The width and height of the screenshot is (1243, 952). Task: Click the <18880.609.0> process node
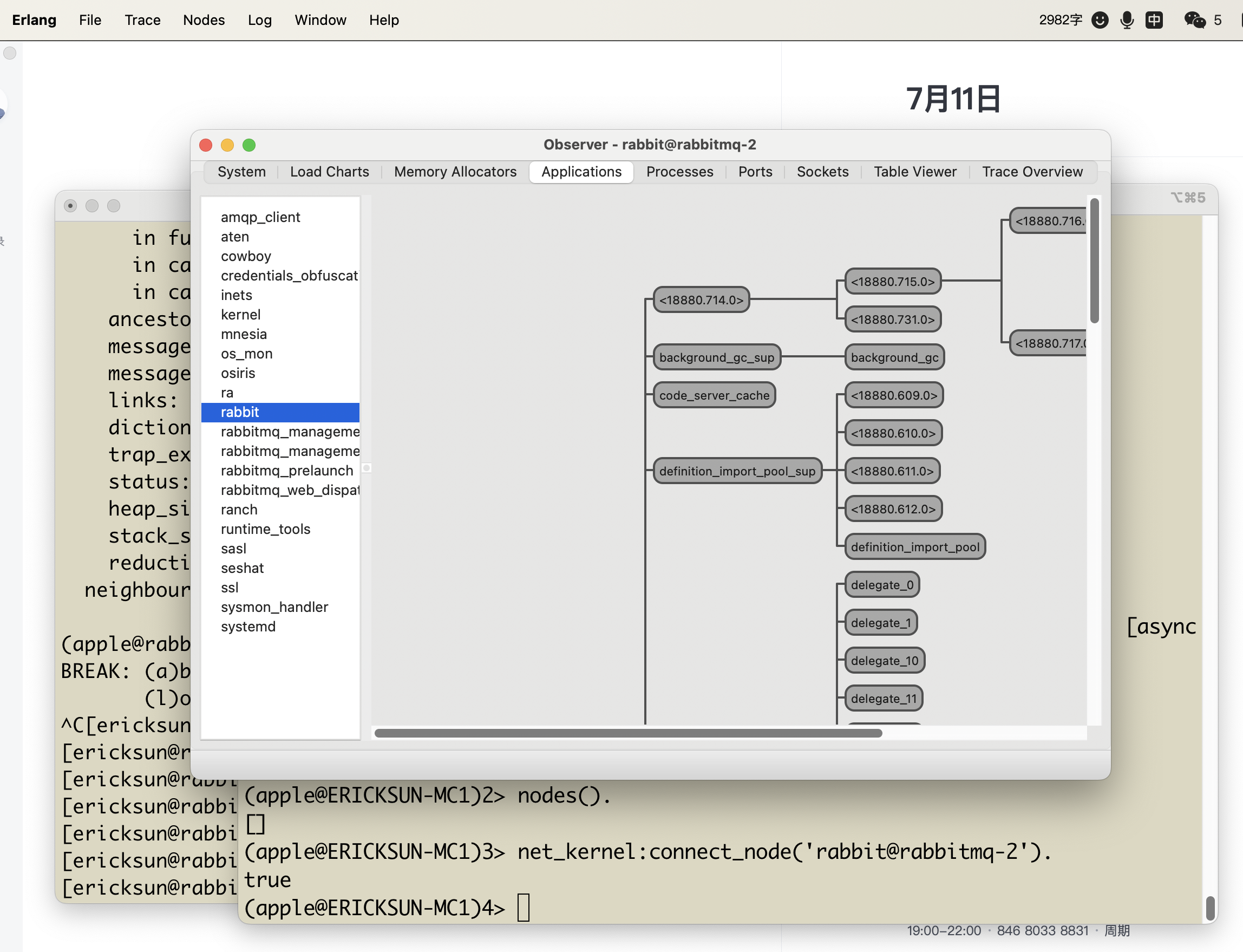click(893, 395)
